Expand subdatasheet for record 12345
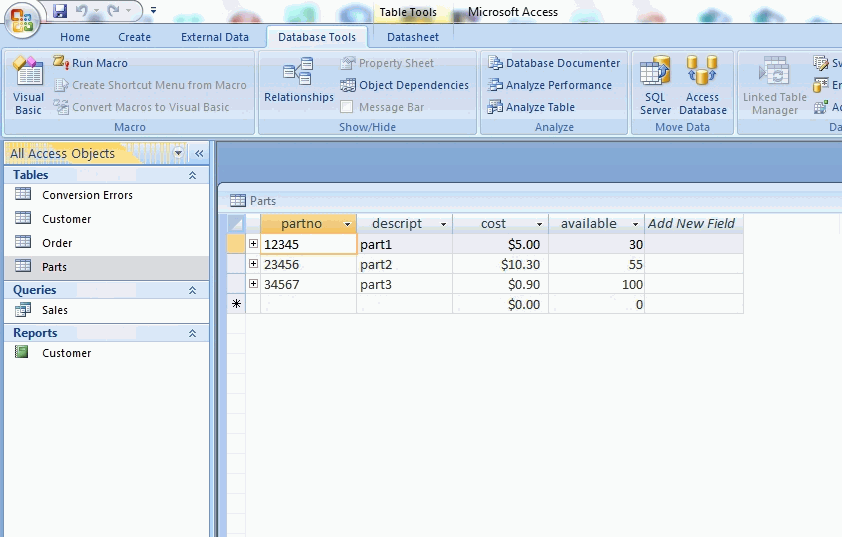Screen dimensions: 842x537 tap(253, 244)
